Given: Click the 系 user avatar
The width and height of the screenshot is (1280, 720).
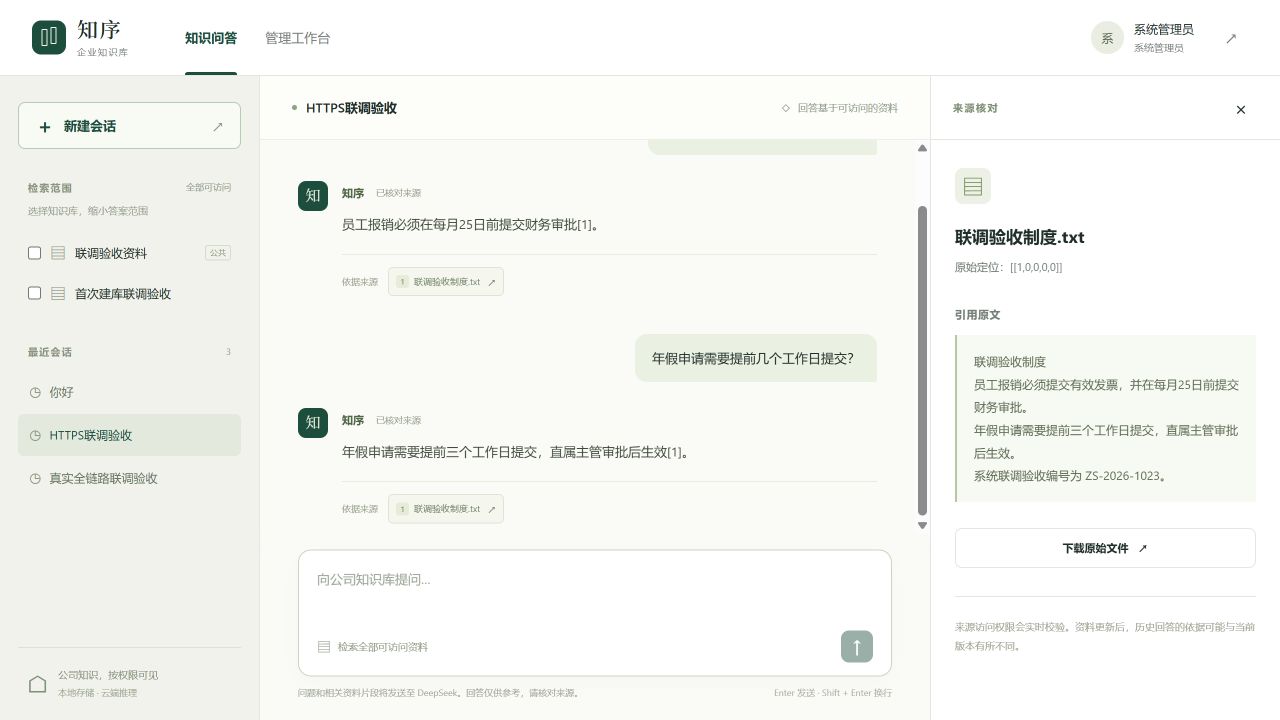Looking at the screenshot, I should (x=1107, y=38).
